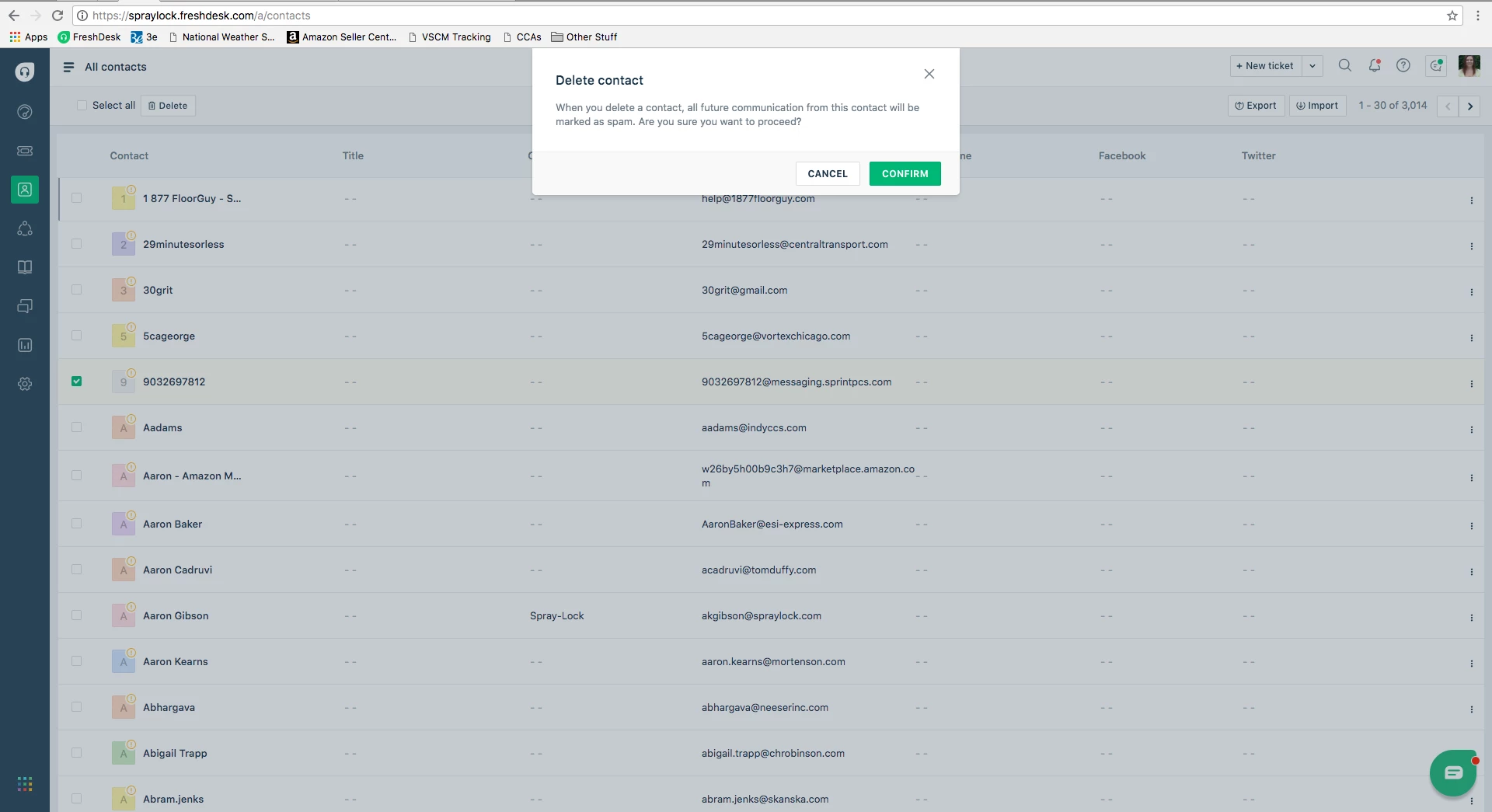
Task: Expand the New ticket dropdown arrow
Action: (1312, 66)
